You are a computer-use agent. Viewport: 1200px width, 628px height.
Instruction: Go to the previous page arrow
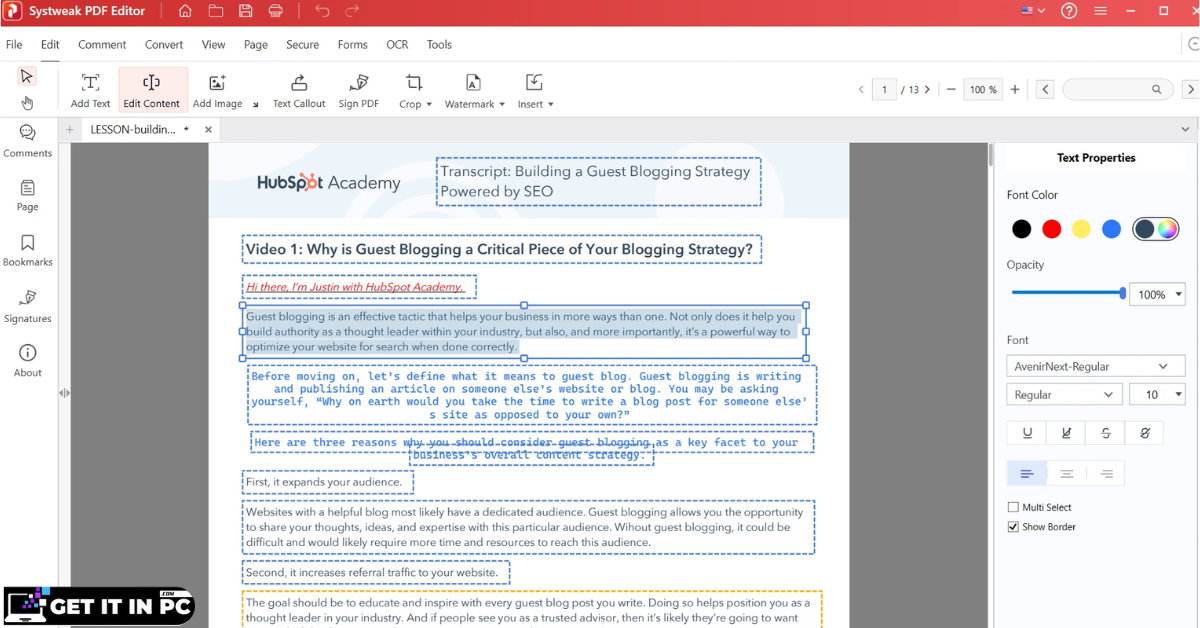click(x=861, y=90)
